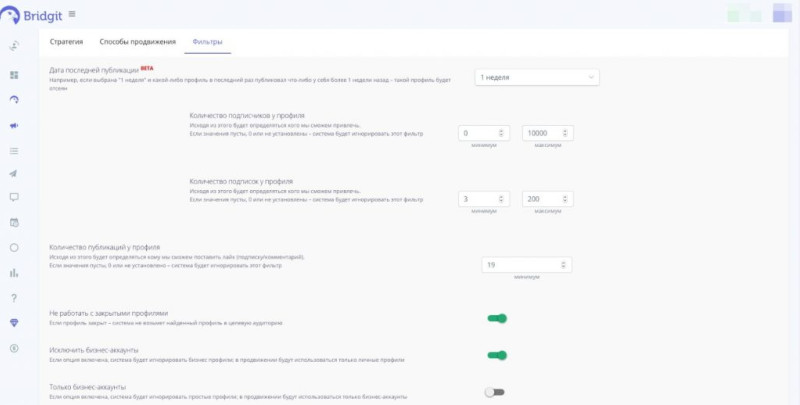Click 'Количество подписчиков у профиля' heading
800x405 pixels.
247,116
